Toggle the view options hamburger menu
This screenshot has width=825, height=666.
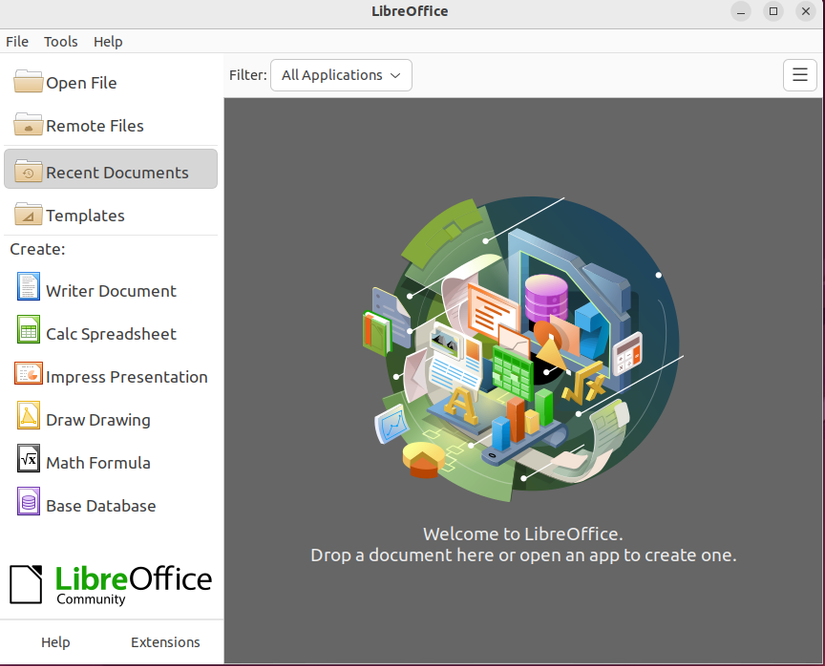coord(799,75)
